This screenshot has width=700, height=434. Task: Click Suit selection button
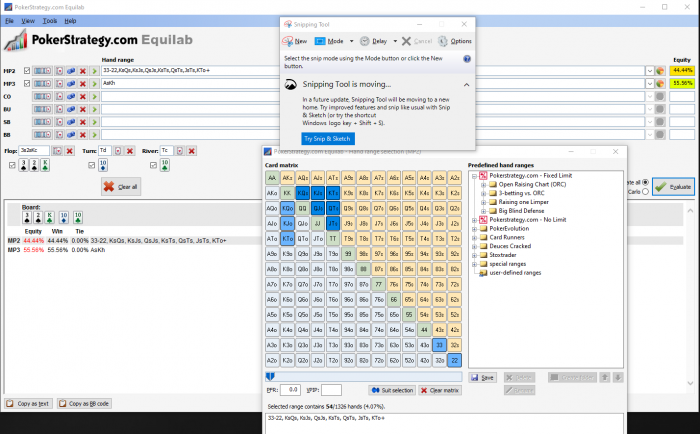[x=392, y=390]
